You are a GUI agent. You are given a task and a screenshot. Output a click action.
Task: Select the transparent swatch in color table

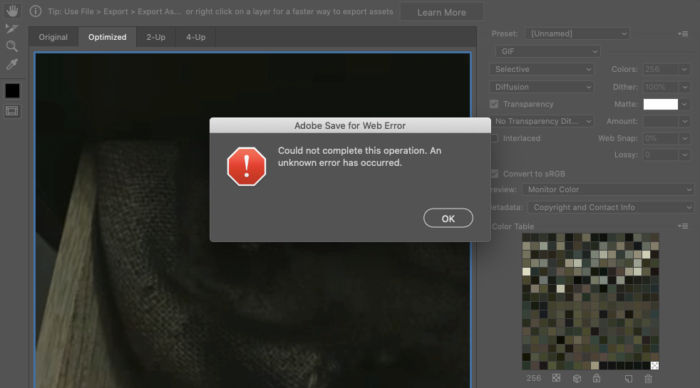(x=654, y=366)
